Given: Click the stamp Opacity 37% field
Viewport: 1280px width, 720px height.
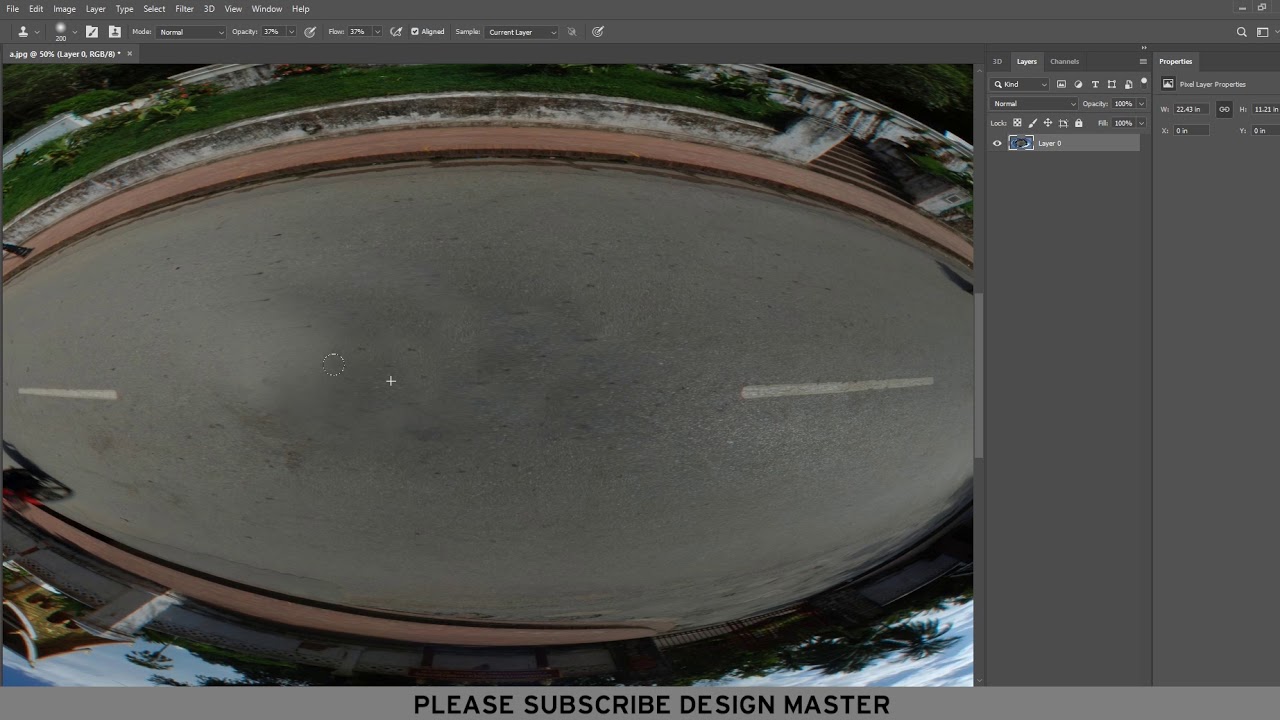Looking at the screenshot, I should click(273, 32).
